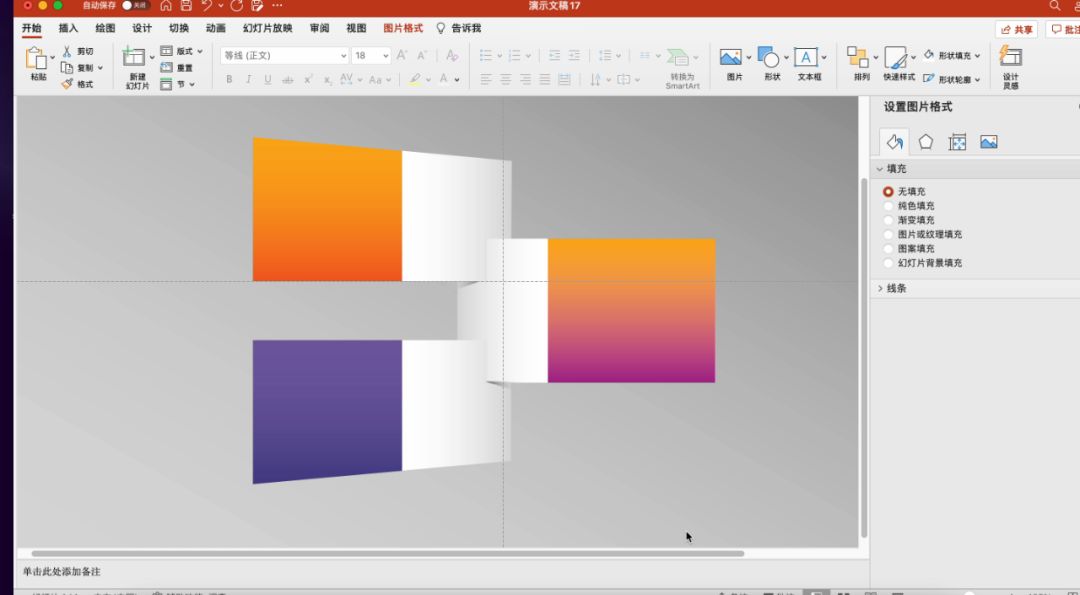Click the purple gradient rectangle on slide
The height and width of the screenshot is (595, 1080).
tap(327, 412)
